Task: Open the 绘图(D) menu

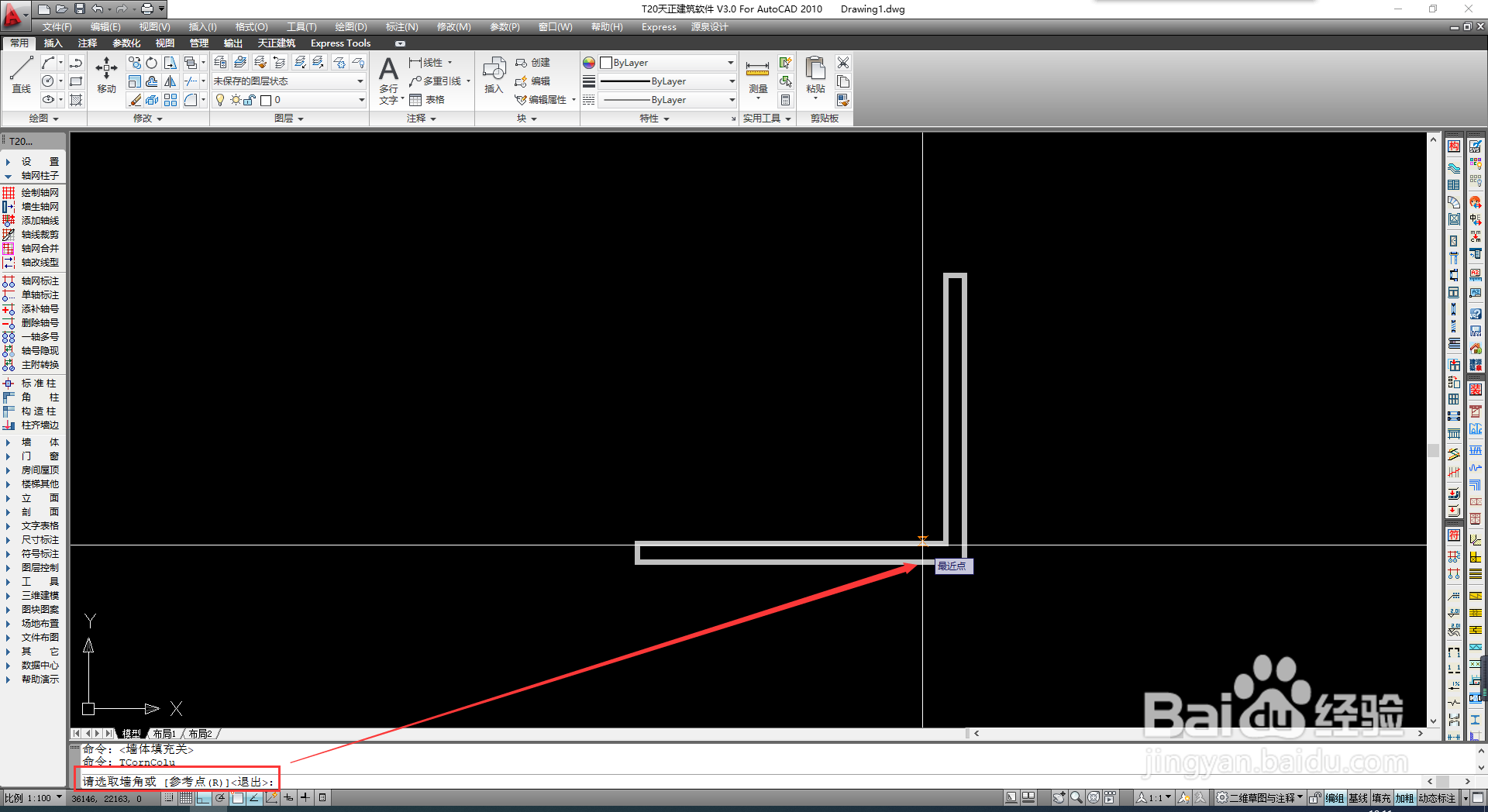Action: [x=351, y=27]
